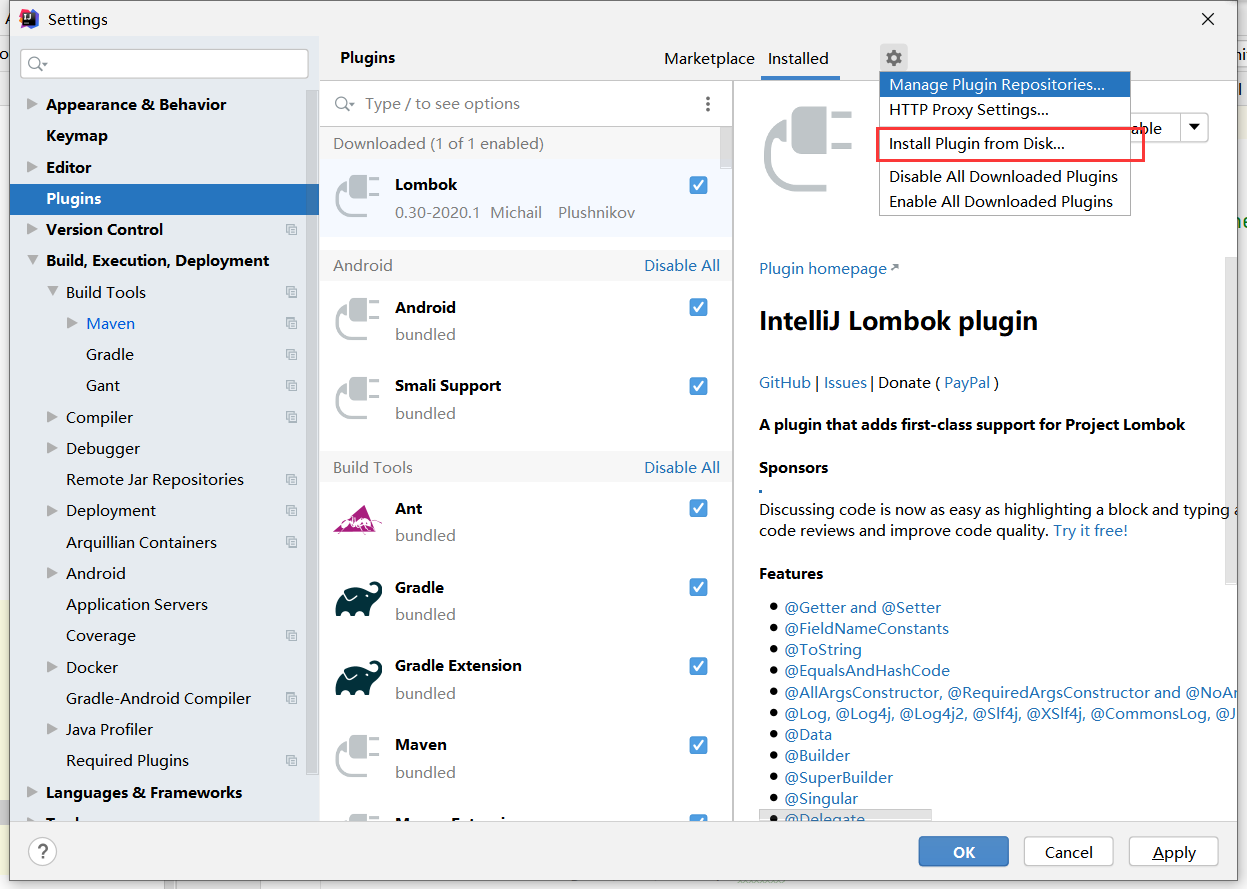Click the Lombok plugin icon in list
Viewport: 1247px width, 889px height.
tap(357, 197)
